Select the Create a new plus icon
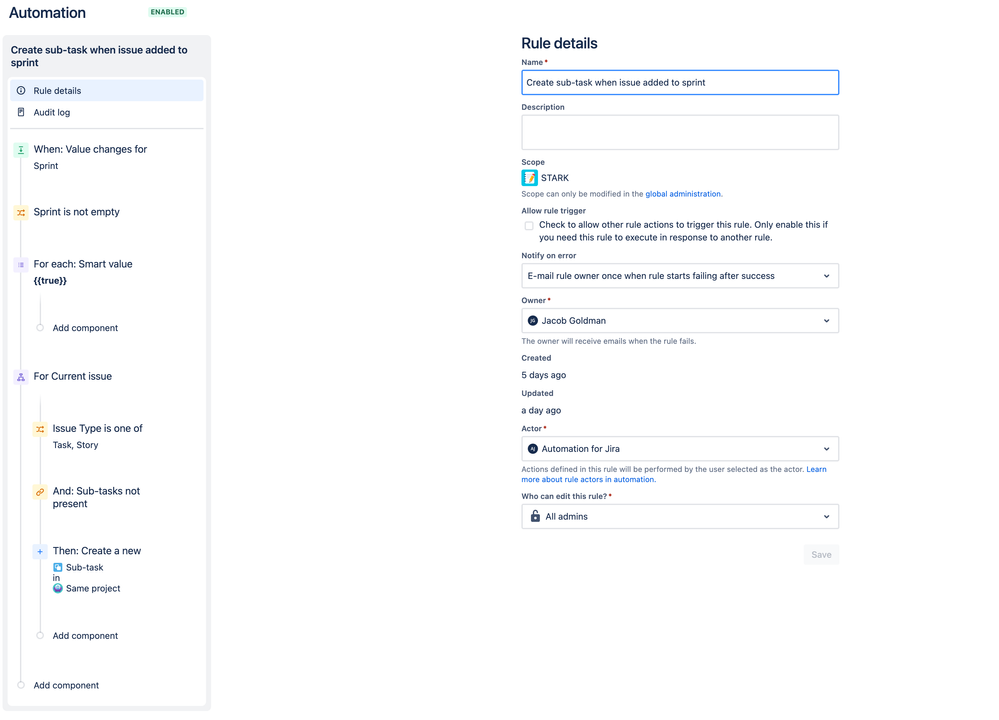999x720 pixels. [x=40, y=551]
